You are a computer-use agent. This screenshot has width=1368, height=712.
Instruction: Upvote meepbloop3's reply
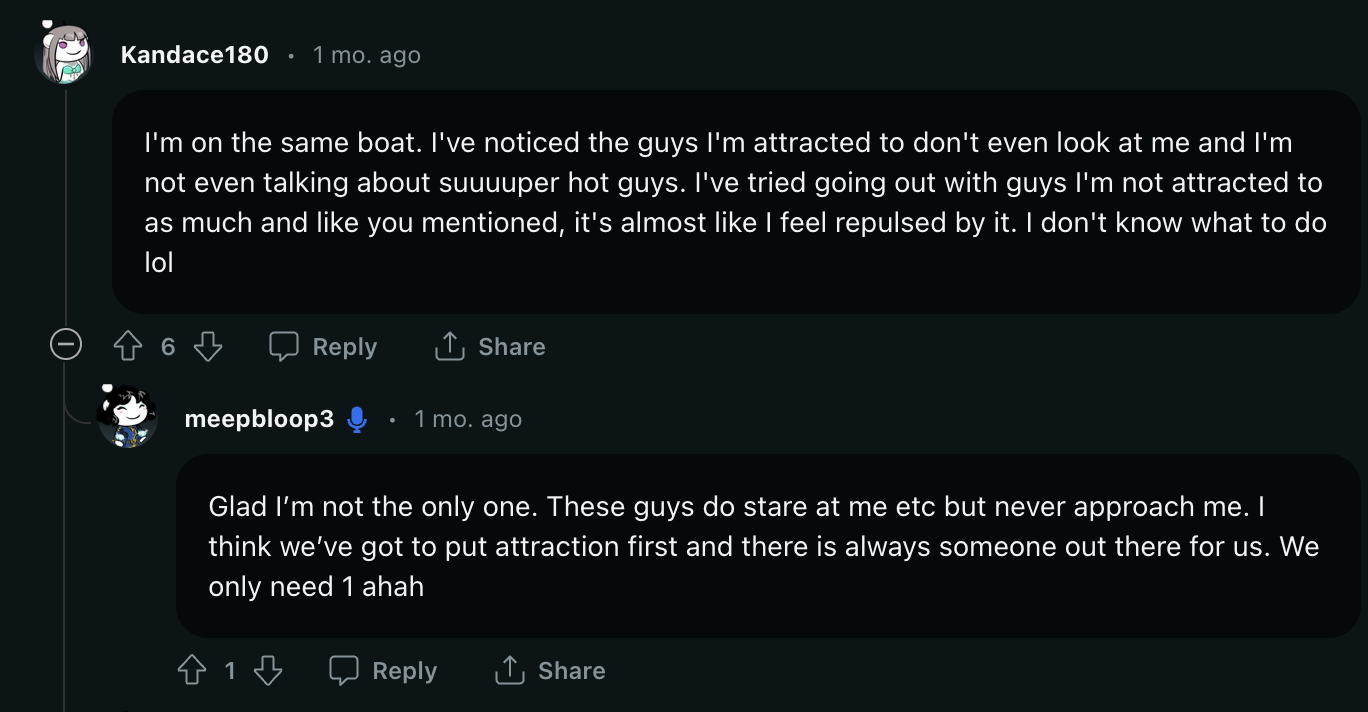[x=191, y=671]
